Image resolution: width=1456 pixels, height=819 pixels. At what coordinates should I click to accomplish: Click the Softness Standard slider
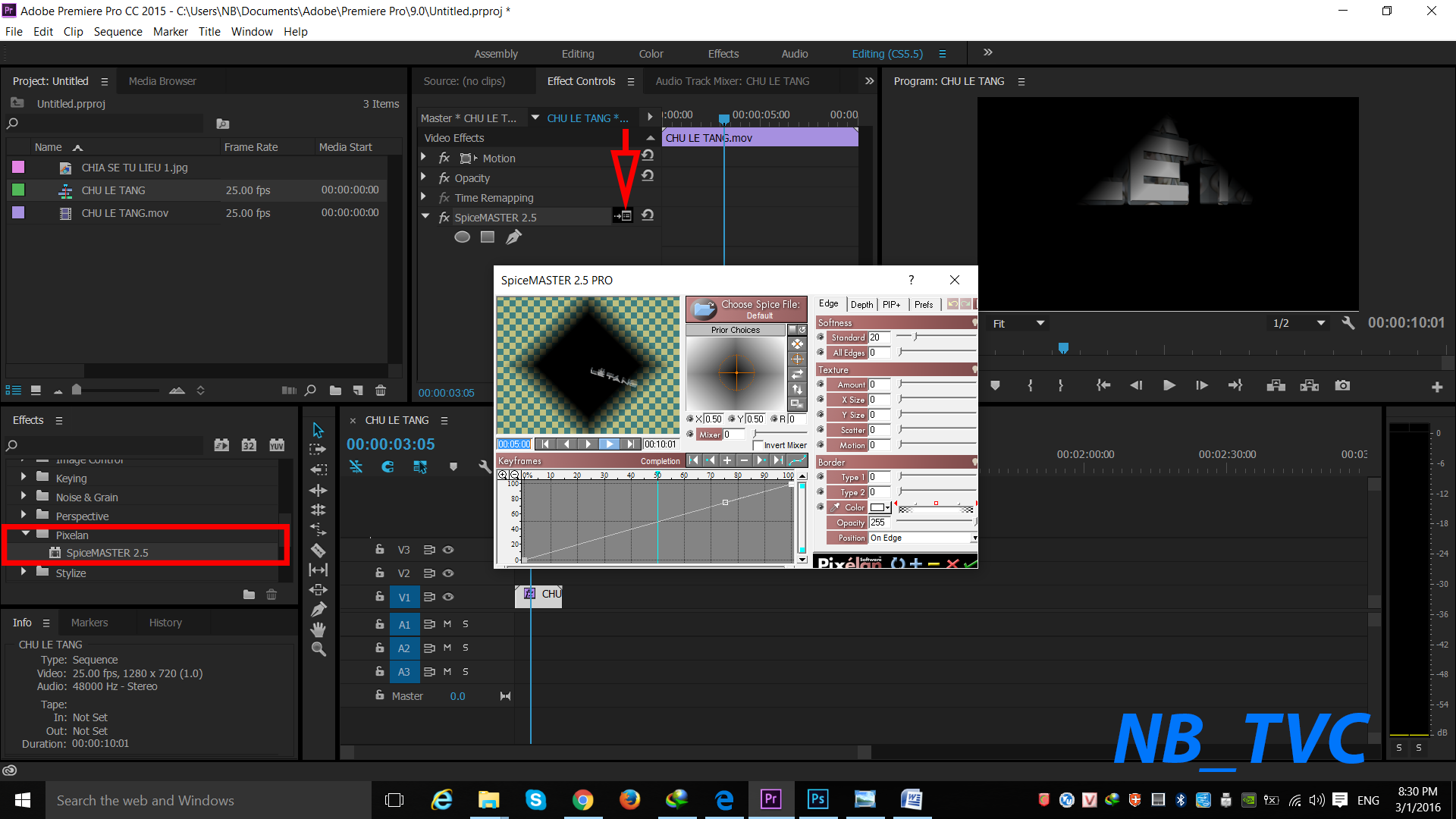point(937,337)
